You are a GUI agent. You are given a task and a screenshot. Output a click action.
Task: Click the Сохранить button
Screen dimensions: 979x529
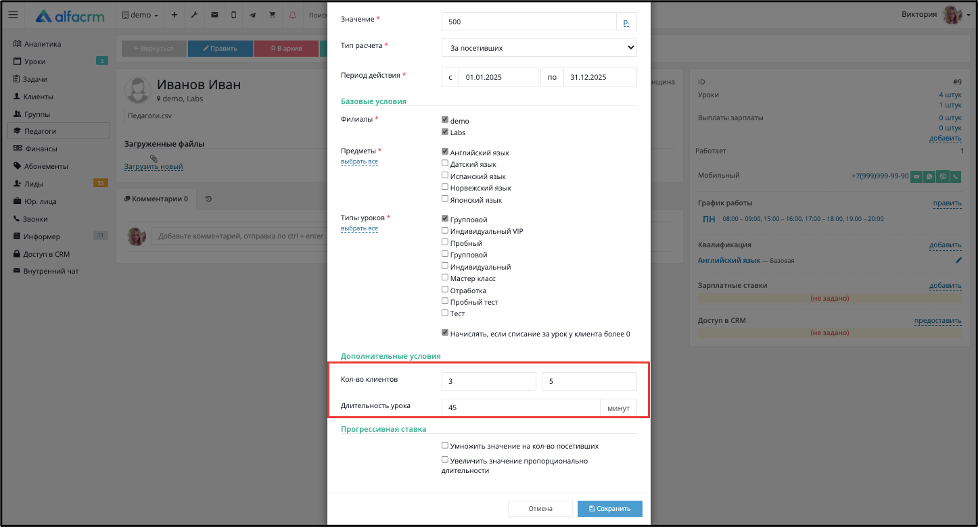click(609, 508)
